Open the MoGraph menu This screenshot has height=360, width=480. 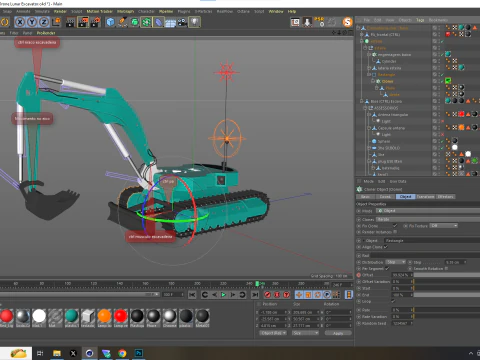125,11
